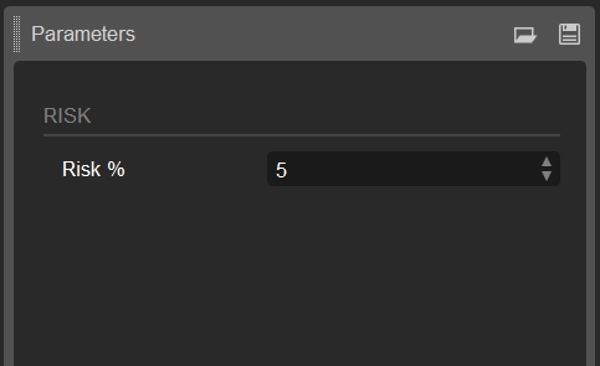Bump the risk percentage up one step

(546, 162)
